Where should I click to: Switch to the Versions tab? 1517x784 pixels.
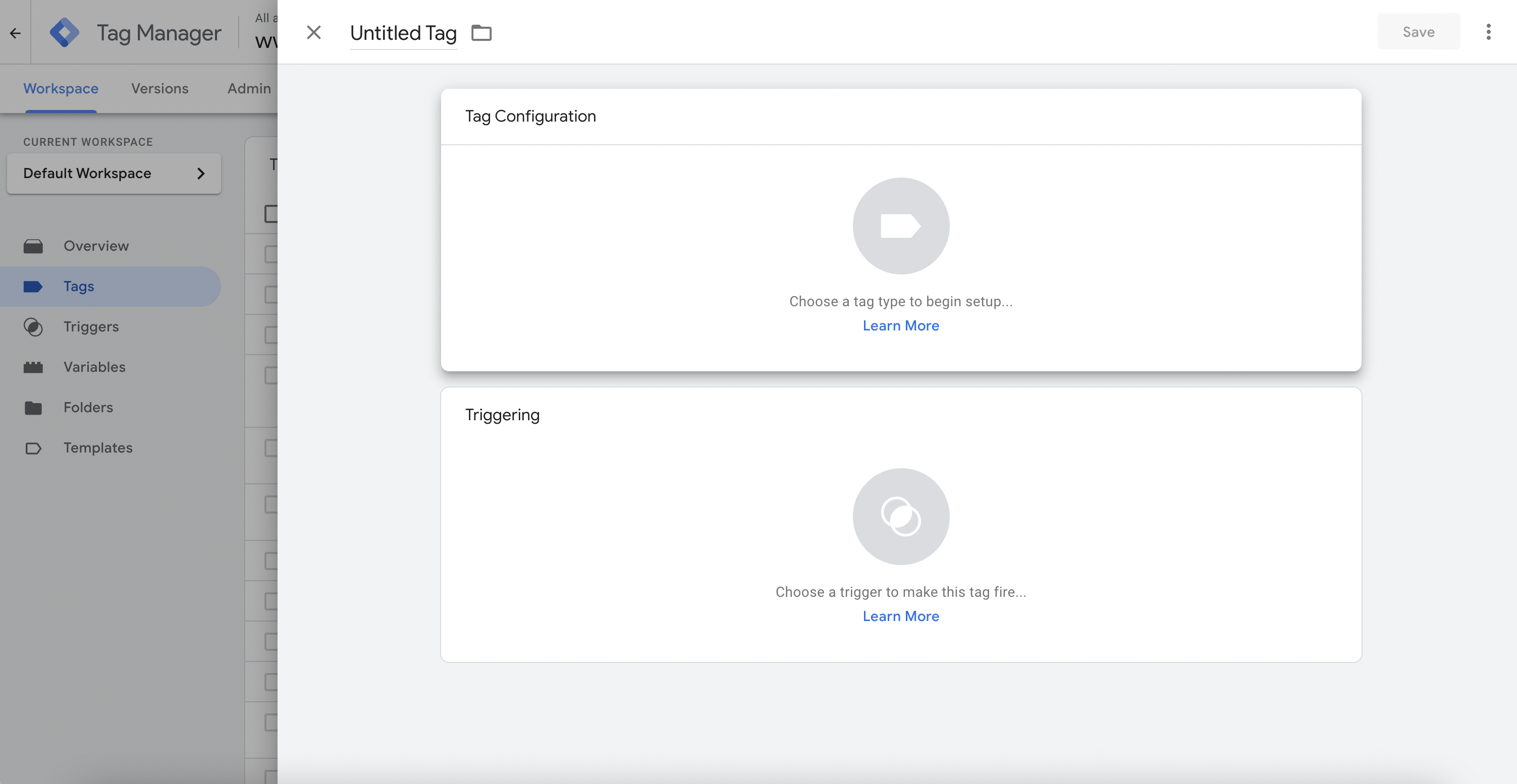tap(159, 88)
